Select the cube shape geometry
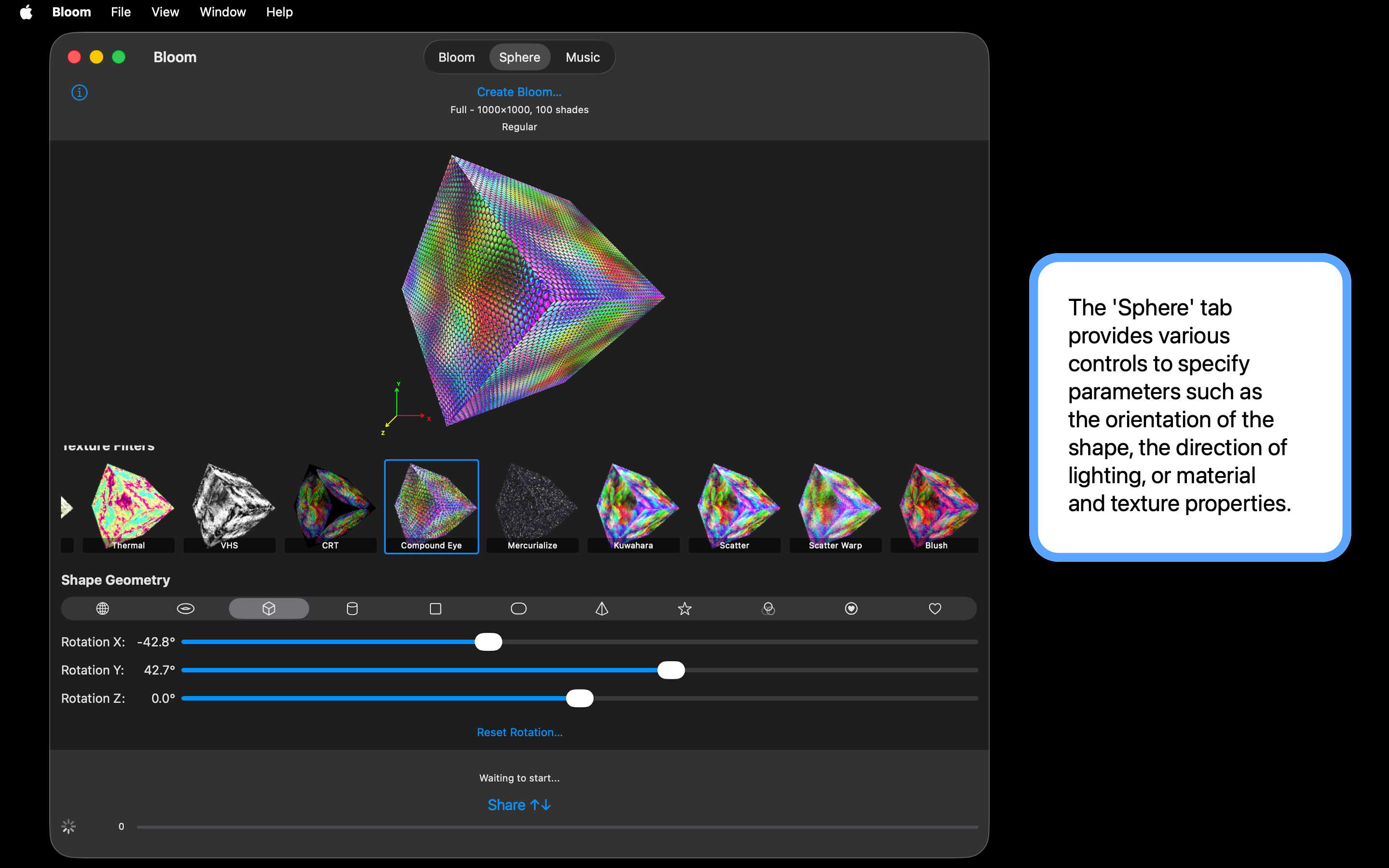Viewport: 1389px width, 868px height. click(x=269, y=609)
